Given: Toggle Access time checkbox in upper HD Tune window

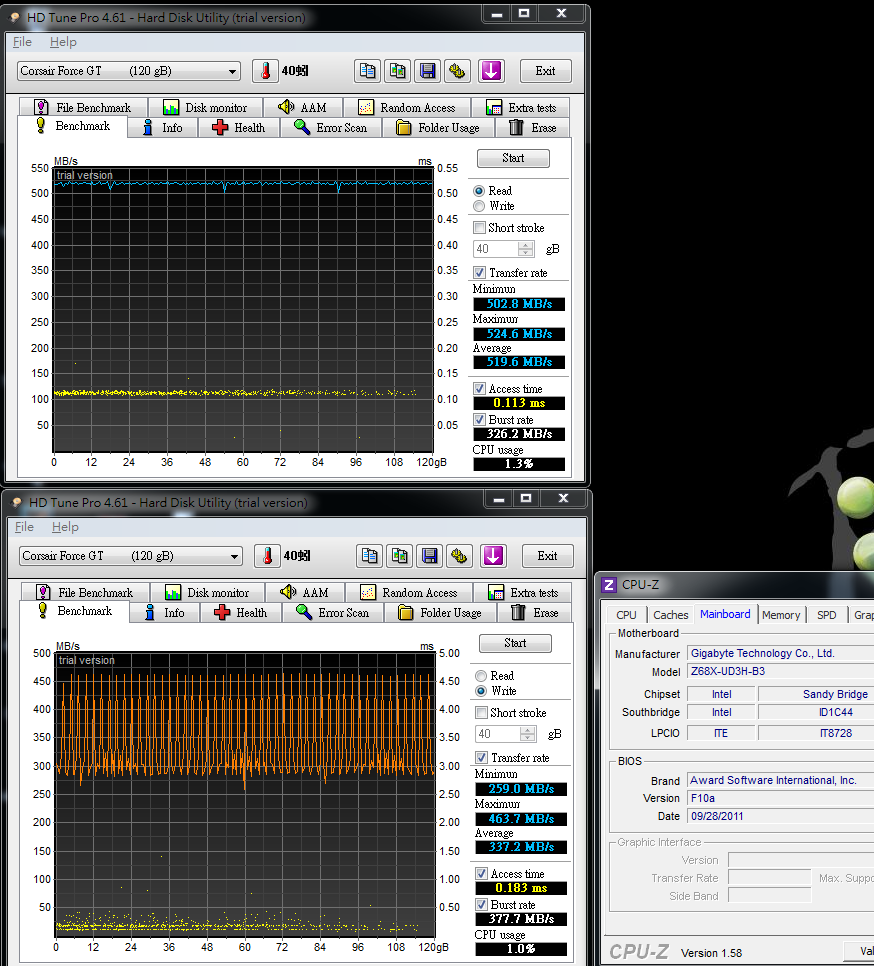Looking at the screenshot, I should click(479, 389).
